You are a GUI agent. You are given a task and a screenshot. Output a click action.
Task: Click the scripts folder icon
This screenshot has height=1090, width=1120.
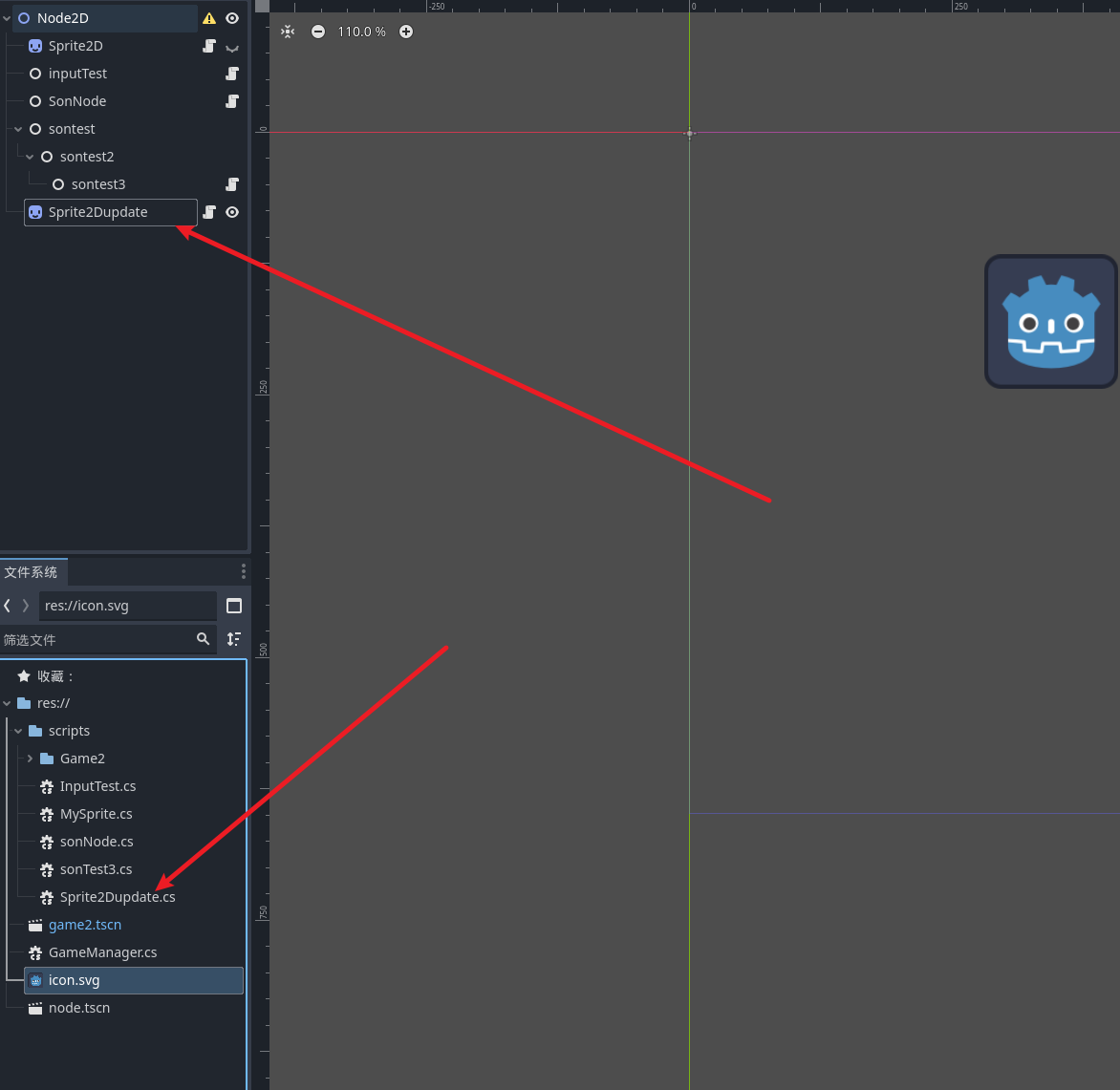(x=35, y=731)
